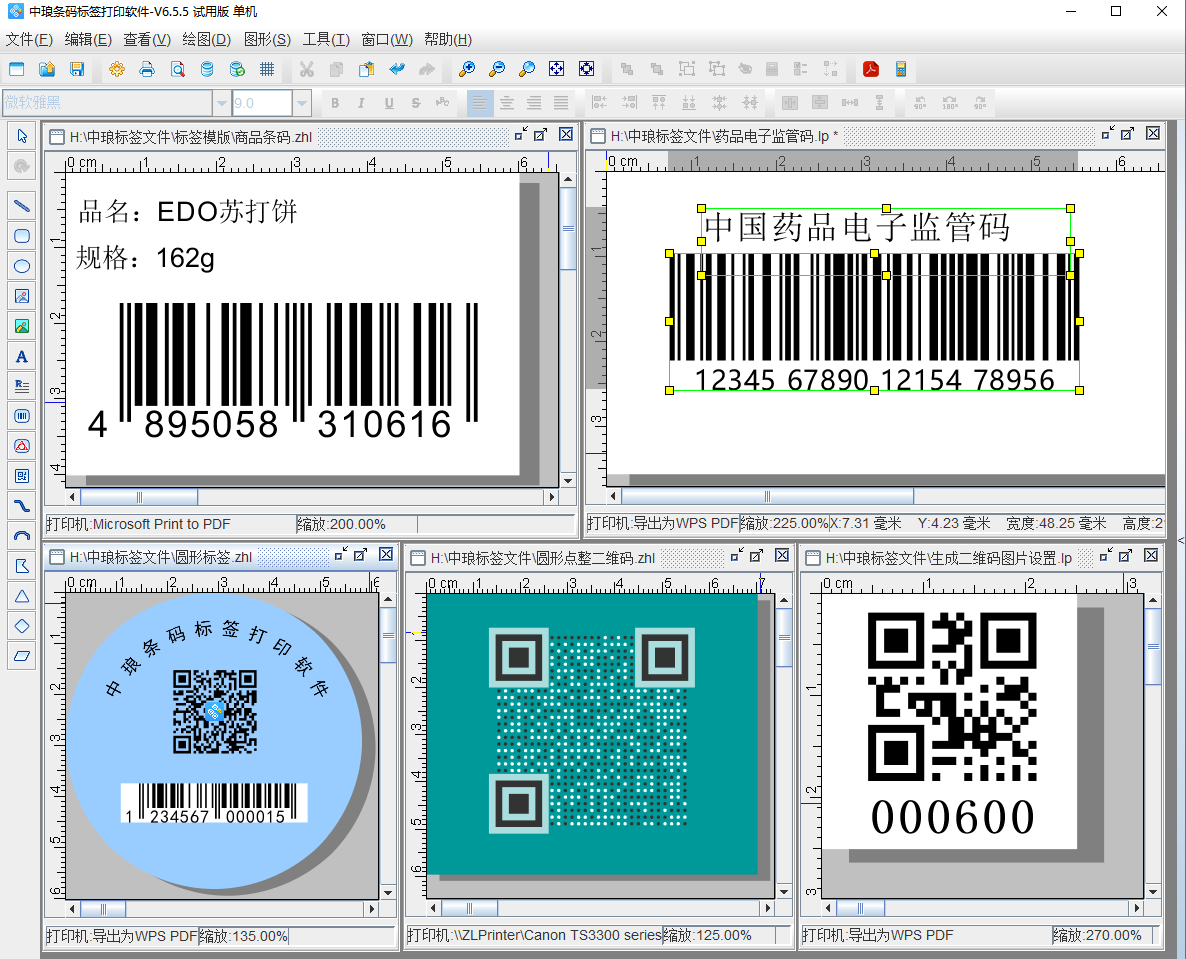Open the 绘图(D) menu

click(206, 40)
